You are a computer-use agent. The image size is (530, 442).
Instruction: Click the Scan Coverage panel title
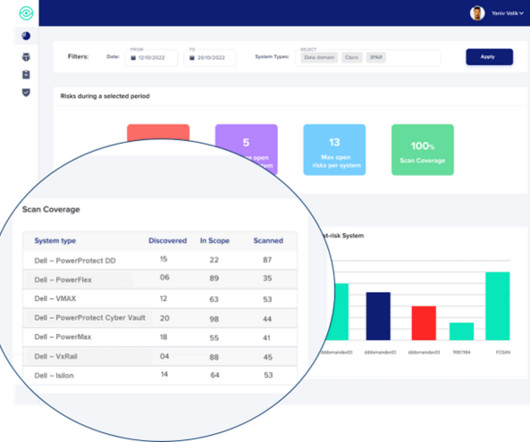tap(51, 210)
